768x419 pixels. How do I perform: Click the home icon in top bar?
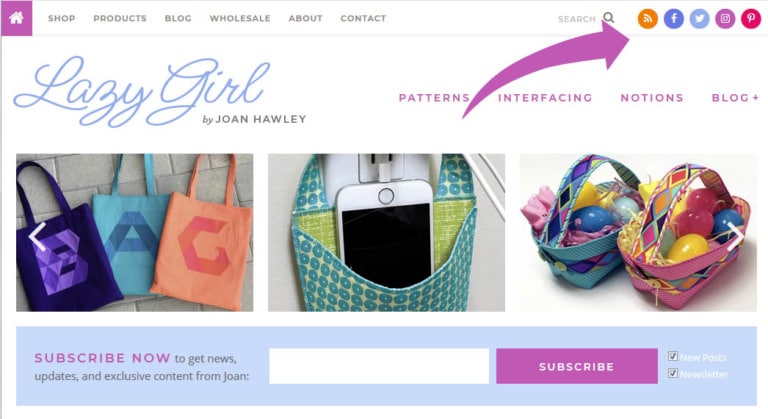coord(17,18)
